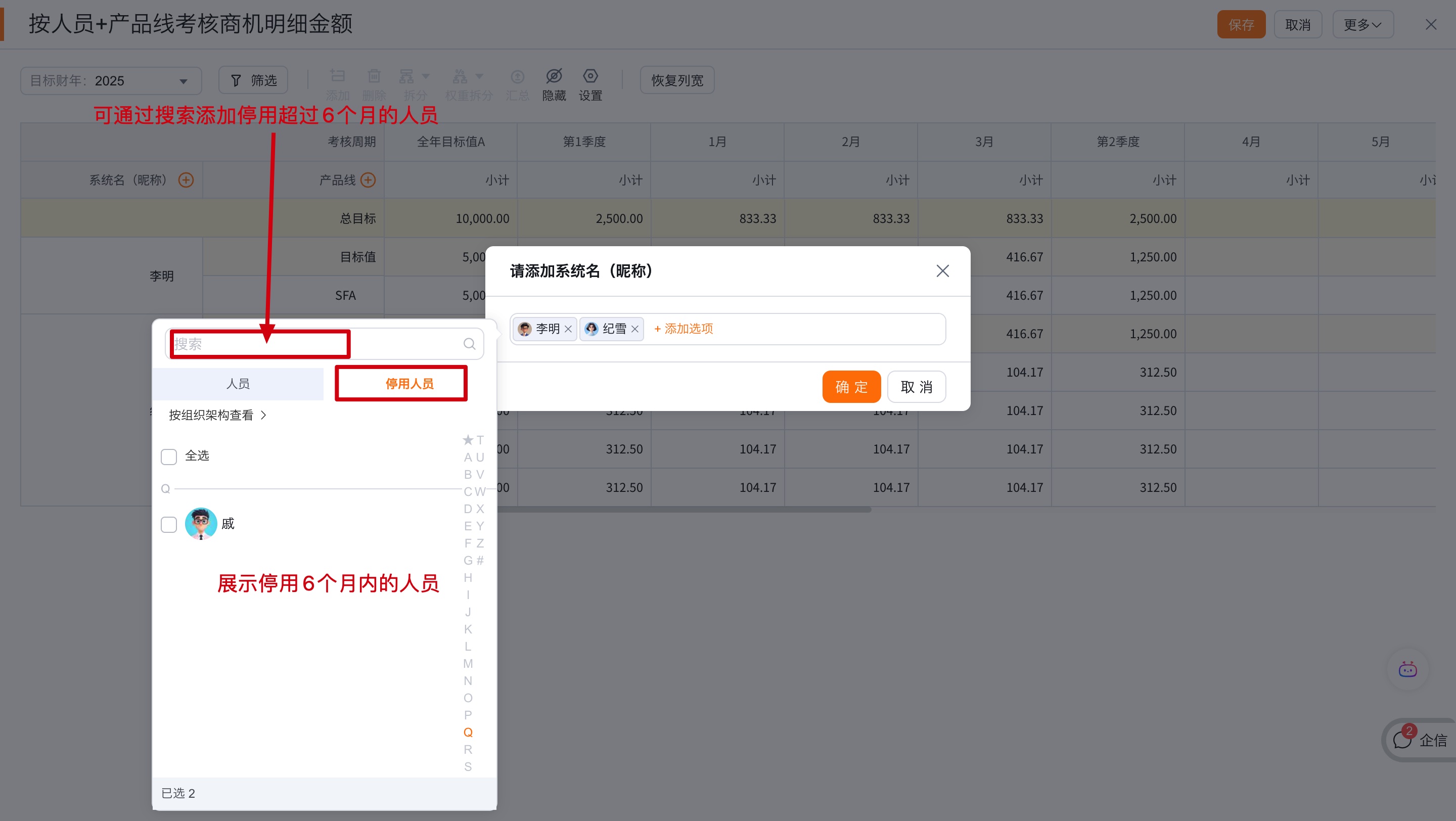Click the 总目标 10,000.00 cell
The height and width of the screenshot is (821, 1456).
tap(450, 219)
